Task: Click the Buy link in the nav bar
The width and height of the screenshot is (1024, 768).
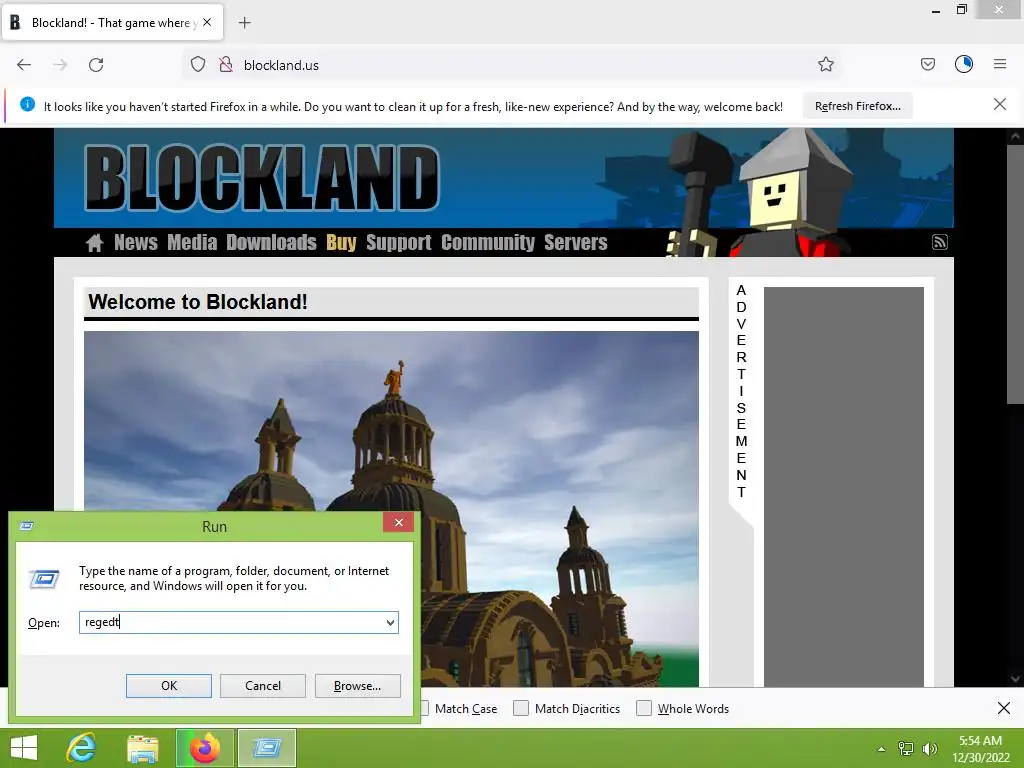Action: (341, 242)
